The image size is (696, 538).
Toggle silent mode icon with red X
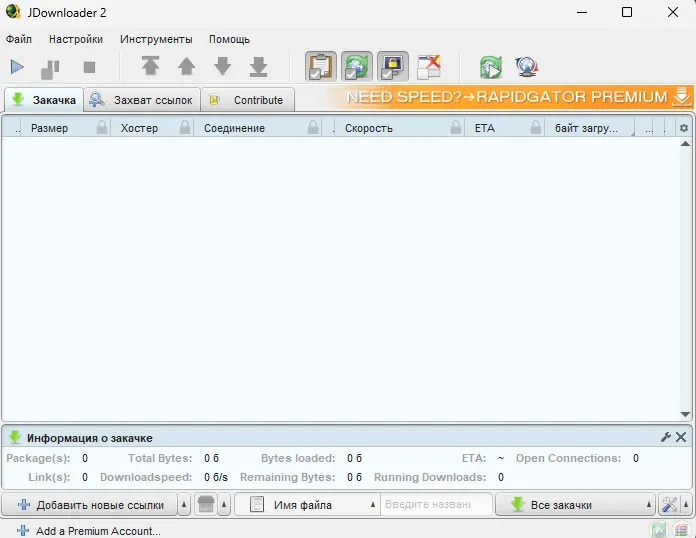[428, 67]
